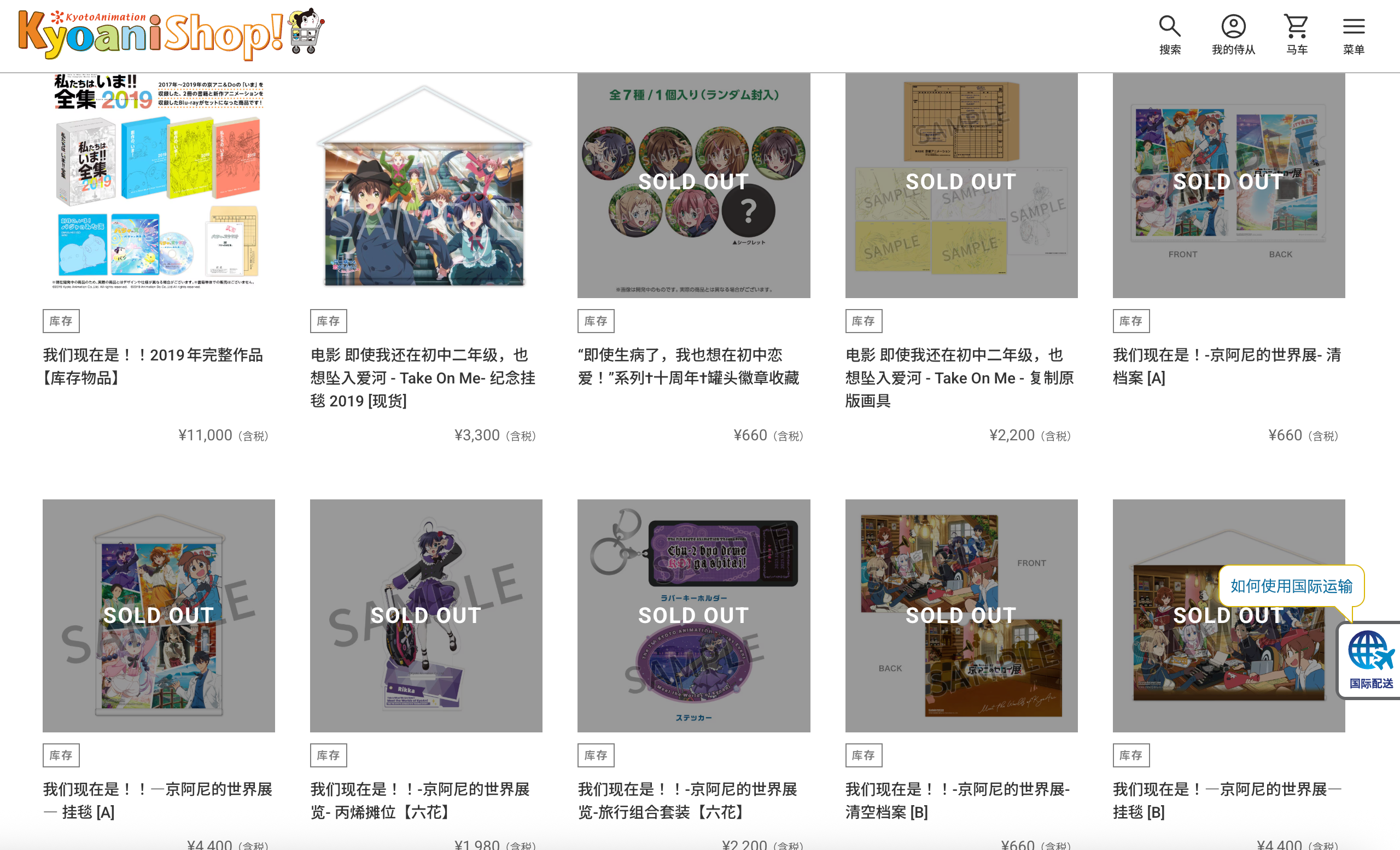Image resolution: width=1400 pixels, height=850 pixels.
Task: Open the Take On Me tapestry thumbnail
Action: 426,185
